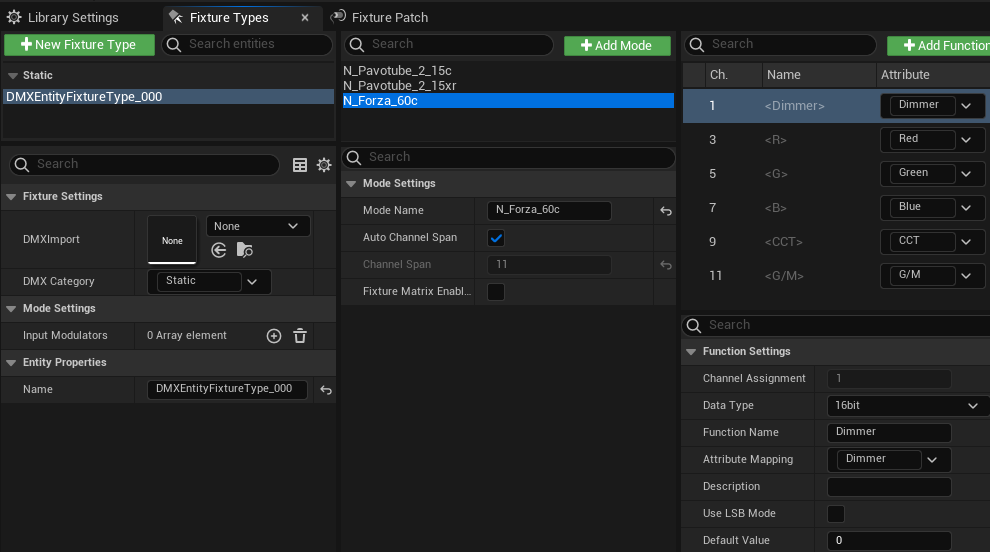This screenshot has height=552, width=990.
Task: Focus the Search entities field
Action: click(247, 44)
